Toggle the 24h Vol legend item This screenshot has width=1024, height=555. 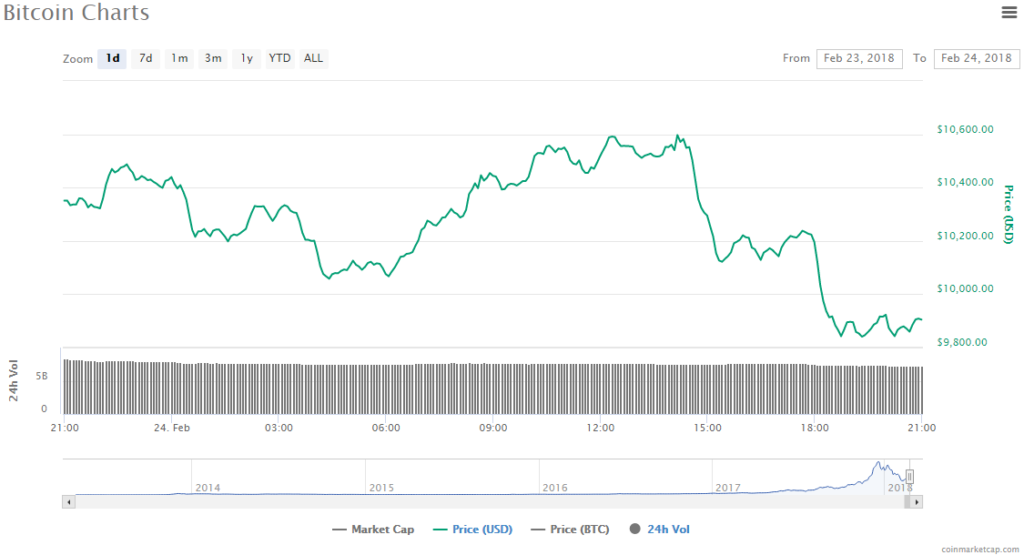(660, 529)
